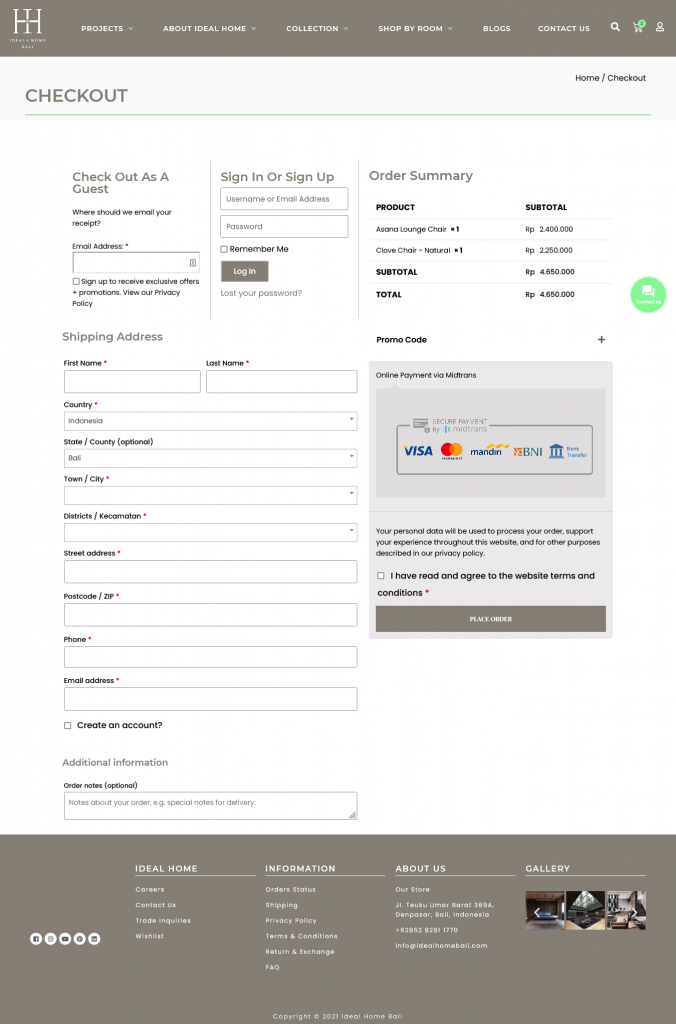This screenshot has width=676, height=1024.
Task: Go to the Blogs menu item
Action: pyautogui.click(x=496, y=29)
